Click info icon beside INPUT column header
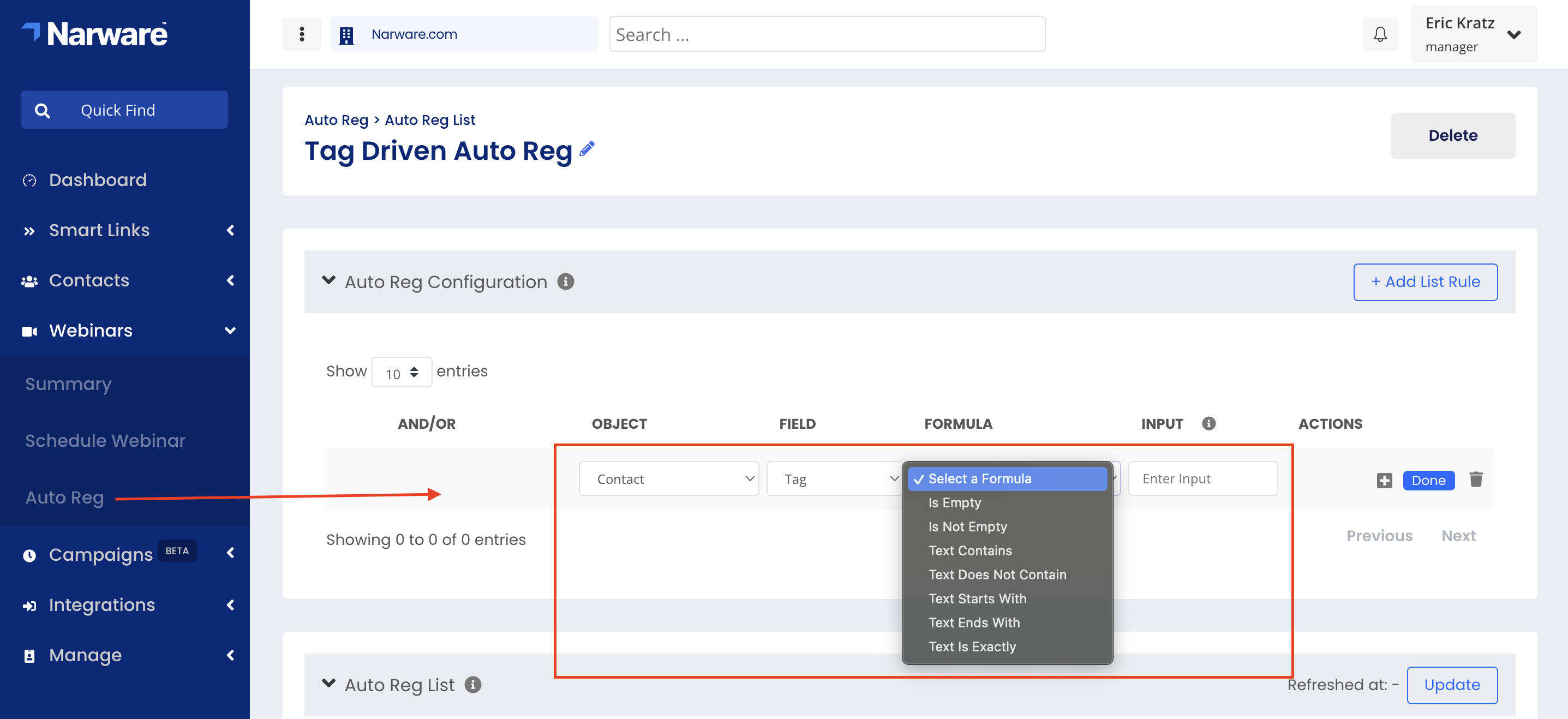This screenshot has width=1568, height=719. pyautogui.click(x=1209, y=424)
